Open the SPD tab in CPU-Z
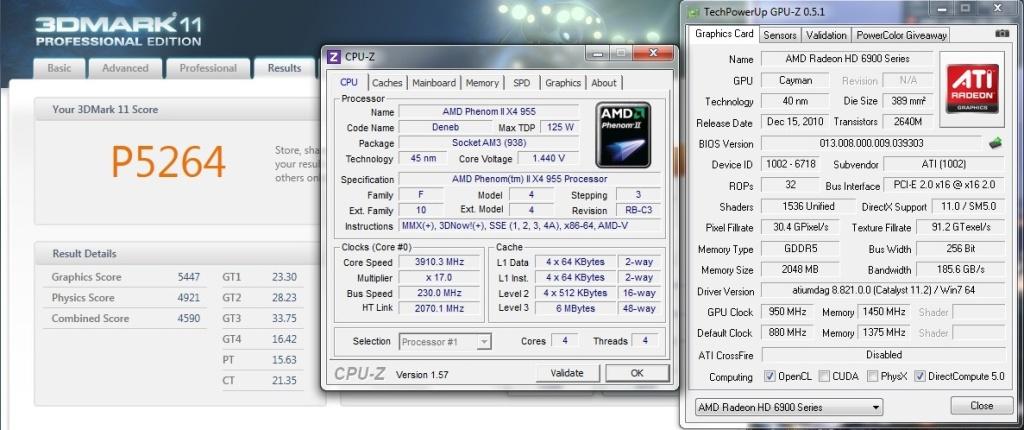This screenshot has height=430, width=1024. 522,82
